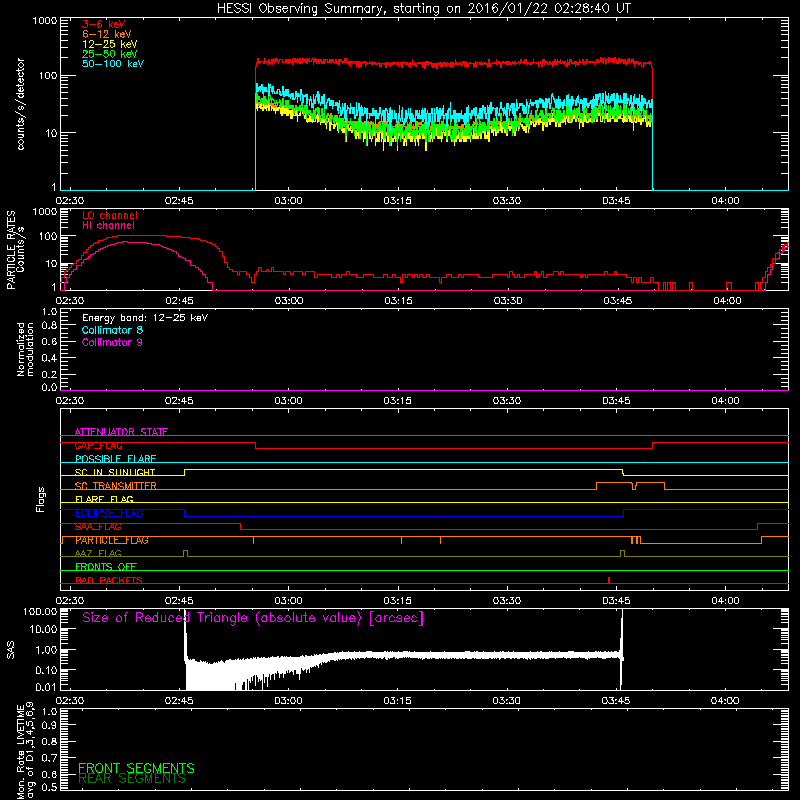The image size is (800, 800).
Task: Click the yellow 12-25 keV legend label
Action: [x=109, y=44]
